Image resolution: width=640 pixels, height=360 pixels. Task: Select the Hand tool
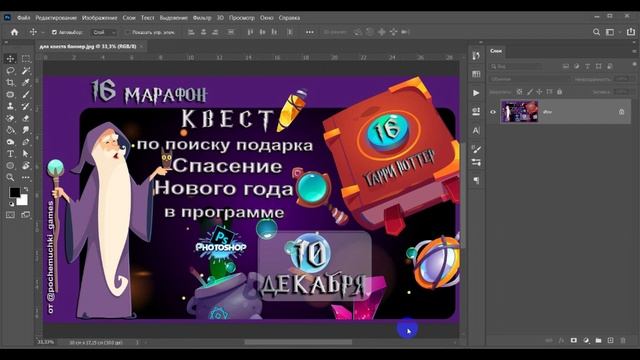(26, 166)
